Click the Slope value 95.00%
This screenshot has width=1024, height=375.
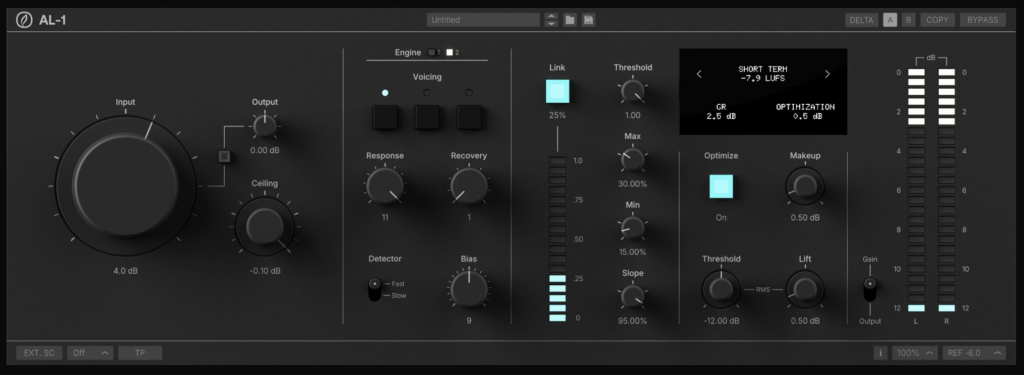(x=632, y=321)
